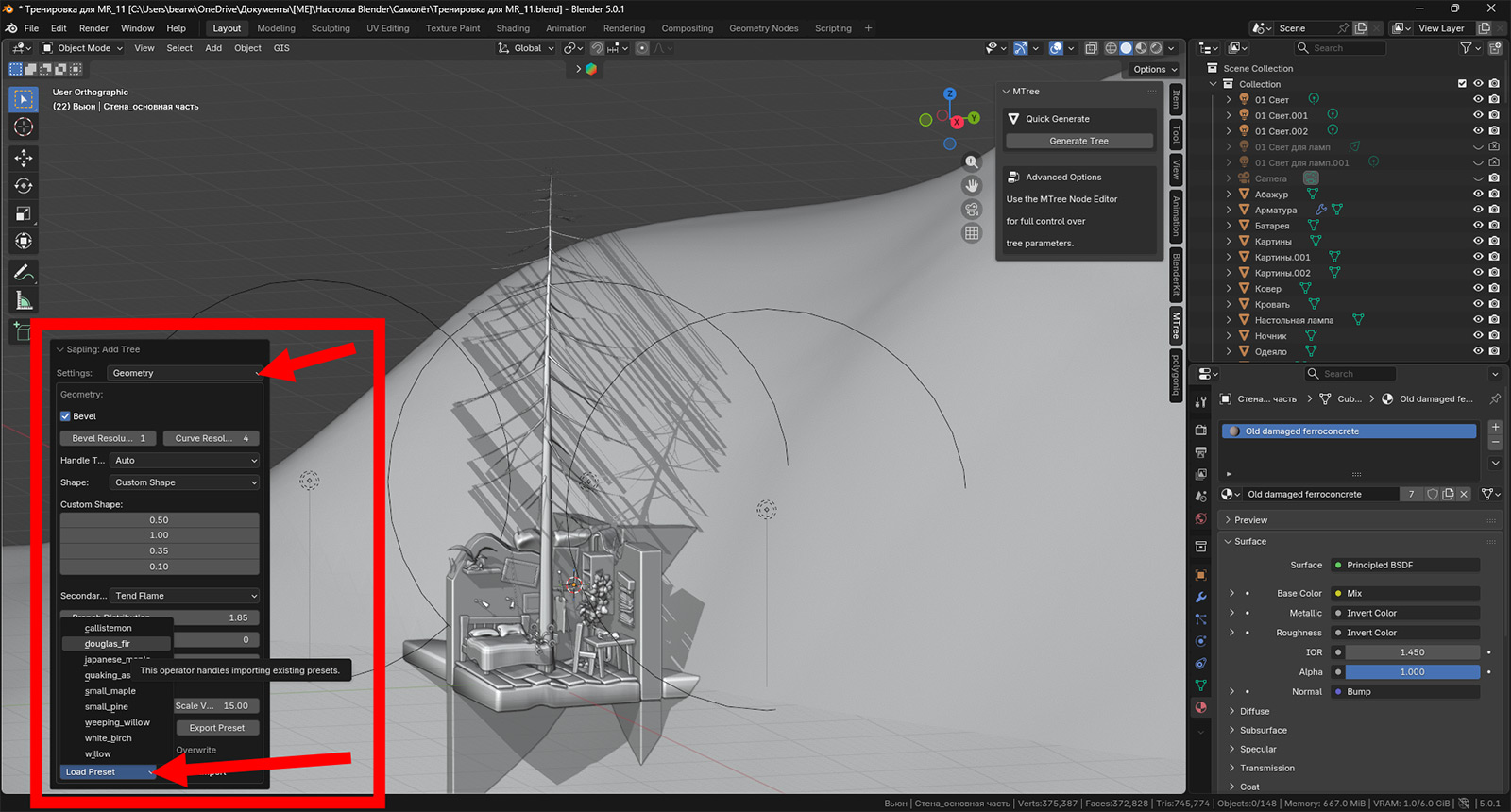
Task: Select the Rotate tool in left toolbar
Action: pos(24,186)
